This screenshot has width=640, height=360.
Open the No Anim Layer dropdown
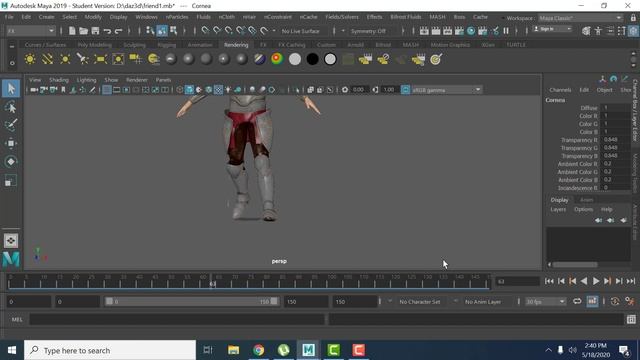(483, 302)
